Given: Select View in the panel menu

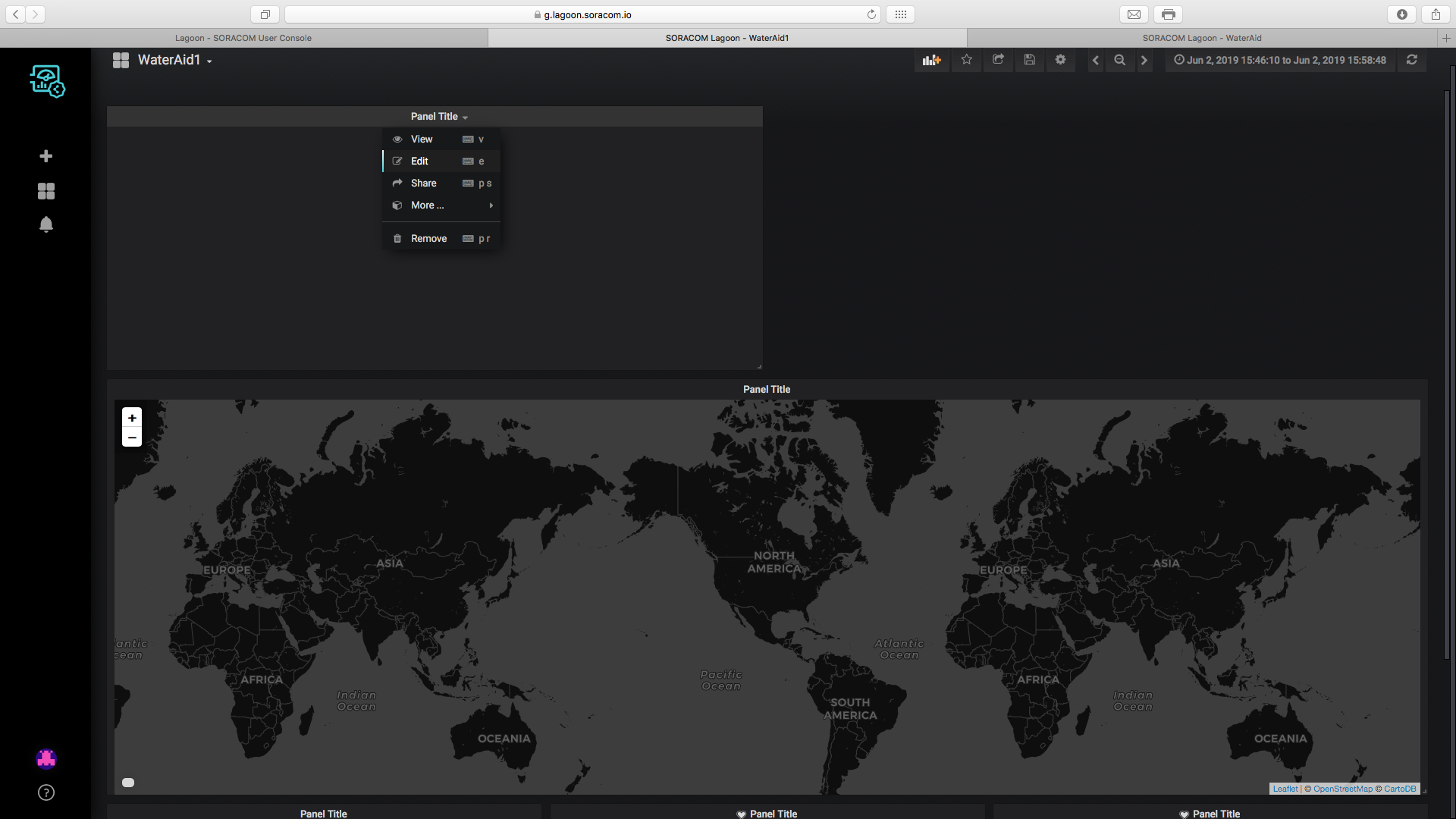Looking at the screenshot, I should coord(422,140).
